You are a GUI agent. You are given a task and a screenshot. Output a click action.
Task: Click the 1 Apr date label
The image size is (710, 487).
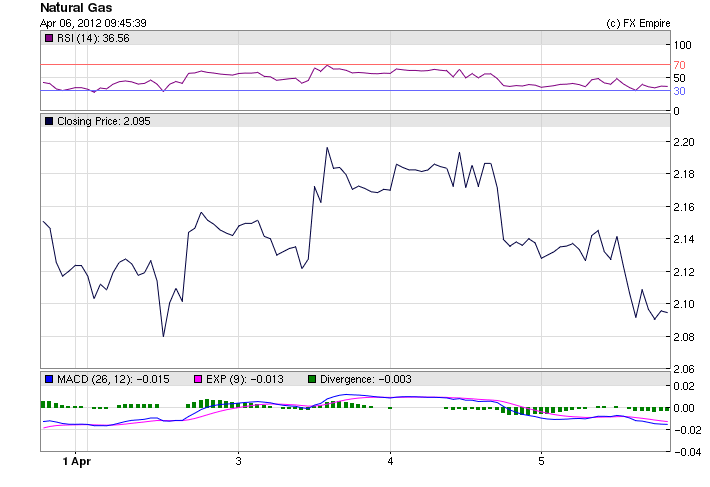[77, 462]
